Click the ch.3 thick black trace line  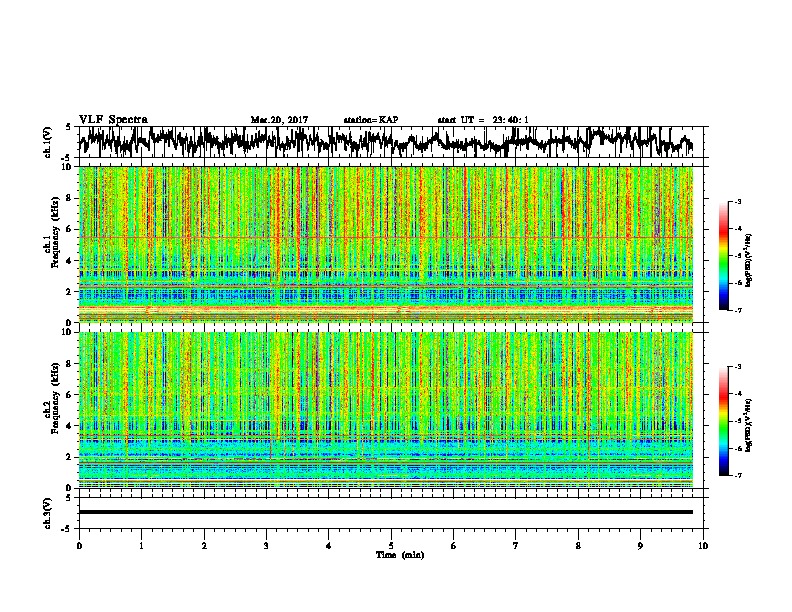coord(386,512)
